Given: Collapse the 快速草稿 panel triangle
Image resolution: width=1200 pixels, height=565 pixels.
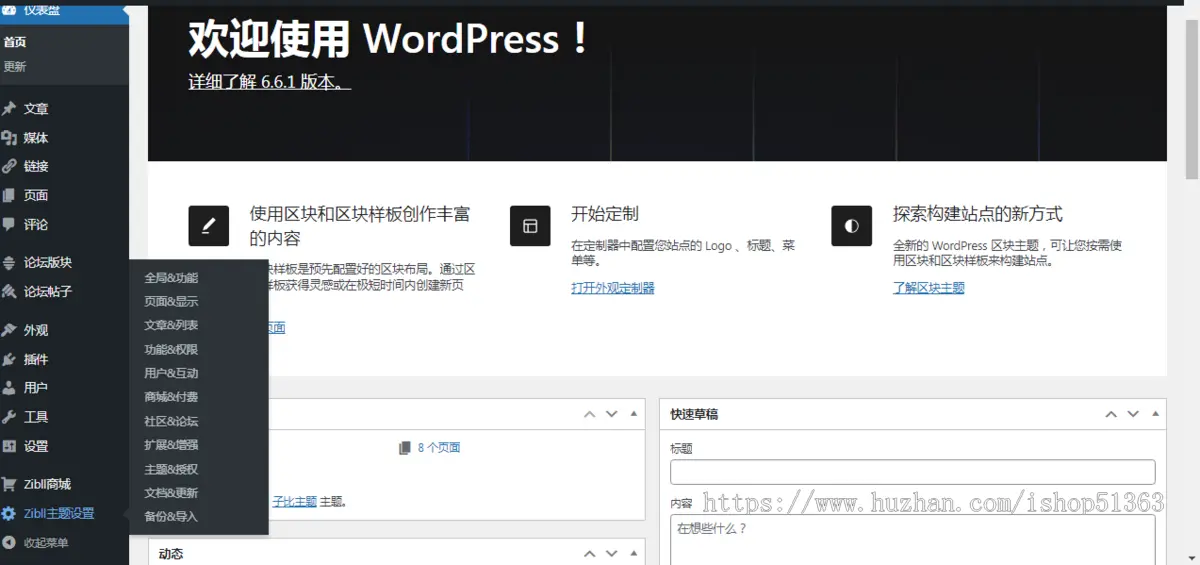Looking at the screenshot, I should click(1156, 414).
